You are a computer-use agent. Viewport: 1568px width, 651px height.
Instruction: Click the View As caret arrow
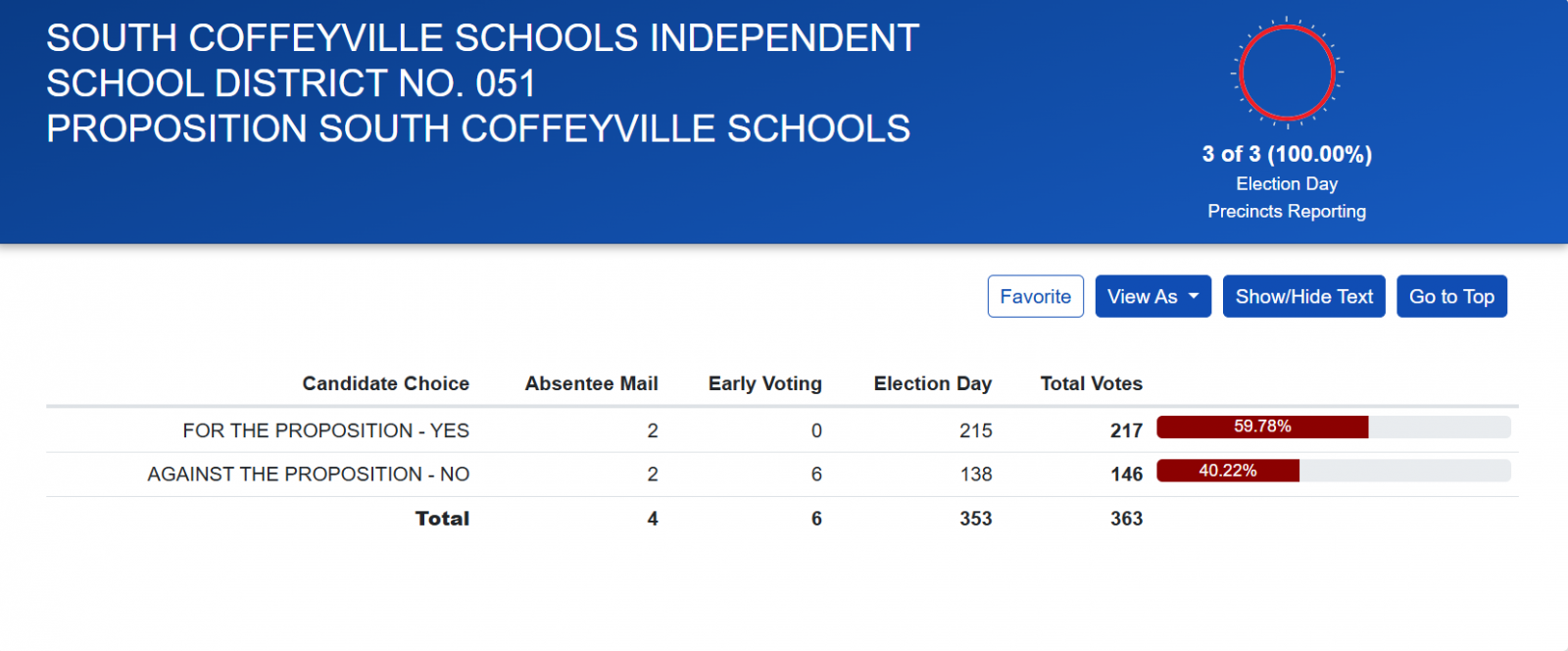(1194, 296)
